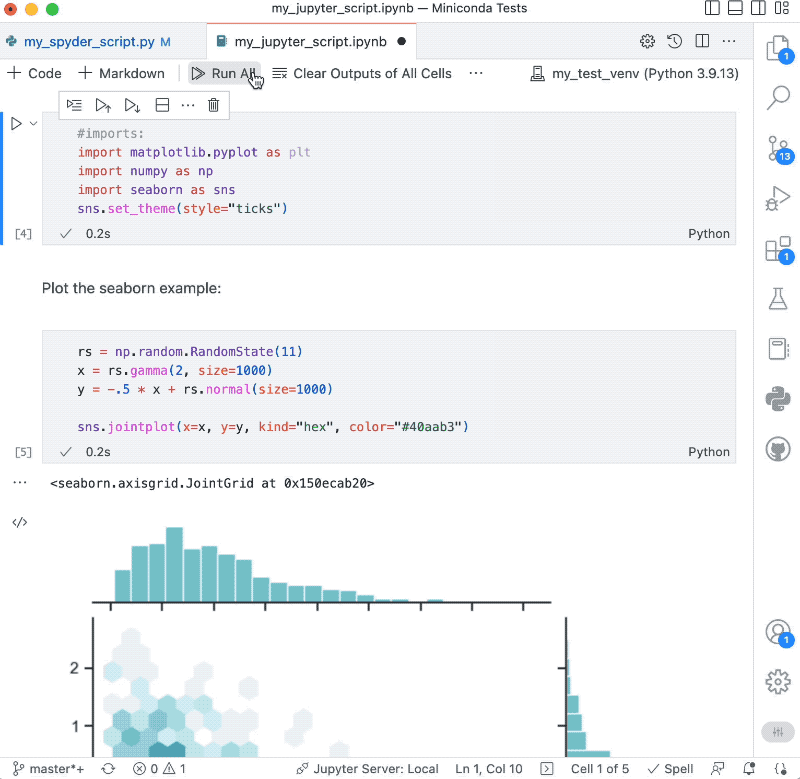
Task: Open the Explorer view in activity bar
Action: (778, 50)
